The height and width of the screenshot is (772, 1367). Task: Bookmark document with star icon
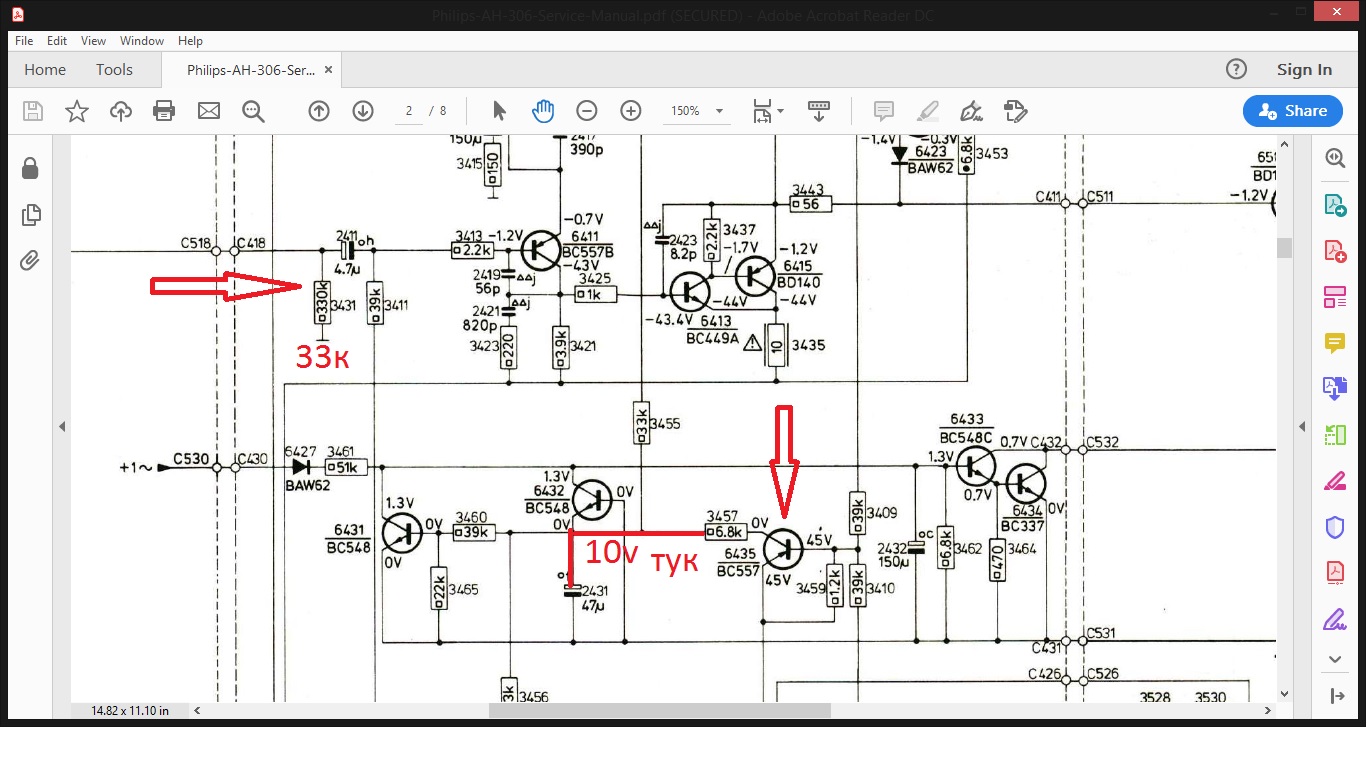coord(77,111)
